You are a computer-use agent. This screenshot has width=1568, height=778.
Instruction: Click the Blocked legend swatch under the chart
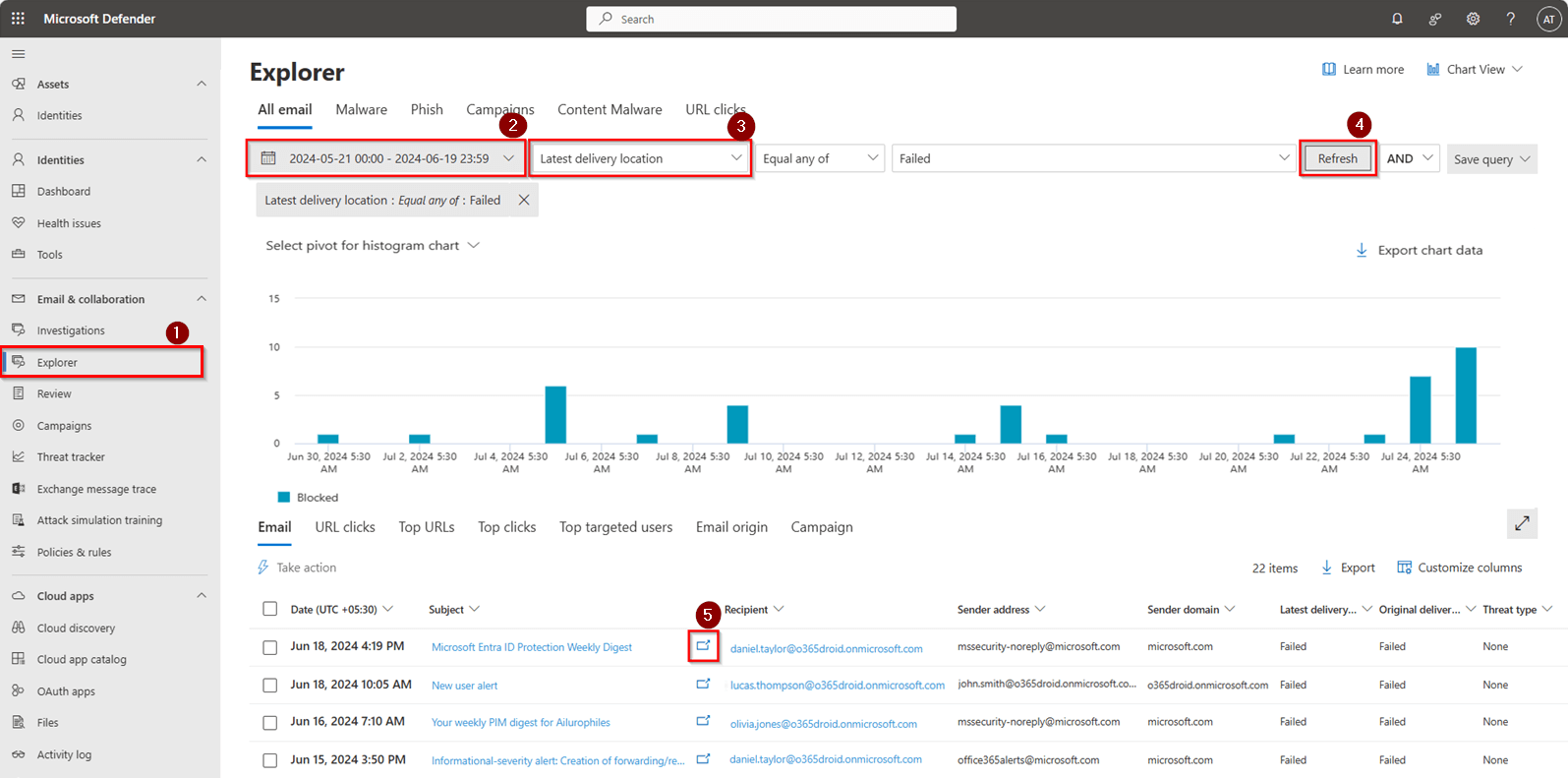[x=284, y=498]
